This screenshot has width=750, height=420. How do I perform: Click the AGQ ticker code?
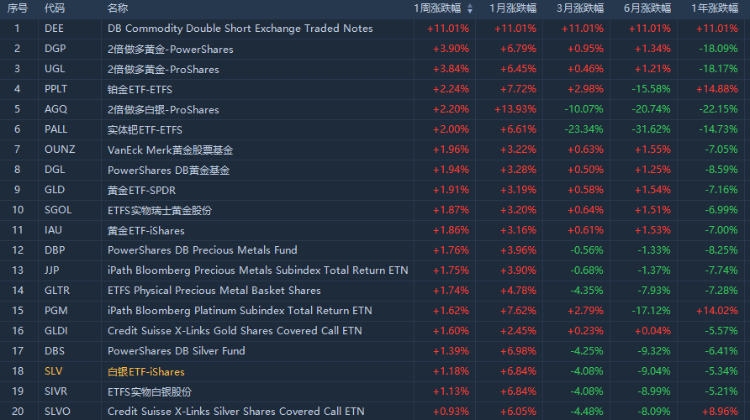coord(55,109)
